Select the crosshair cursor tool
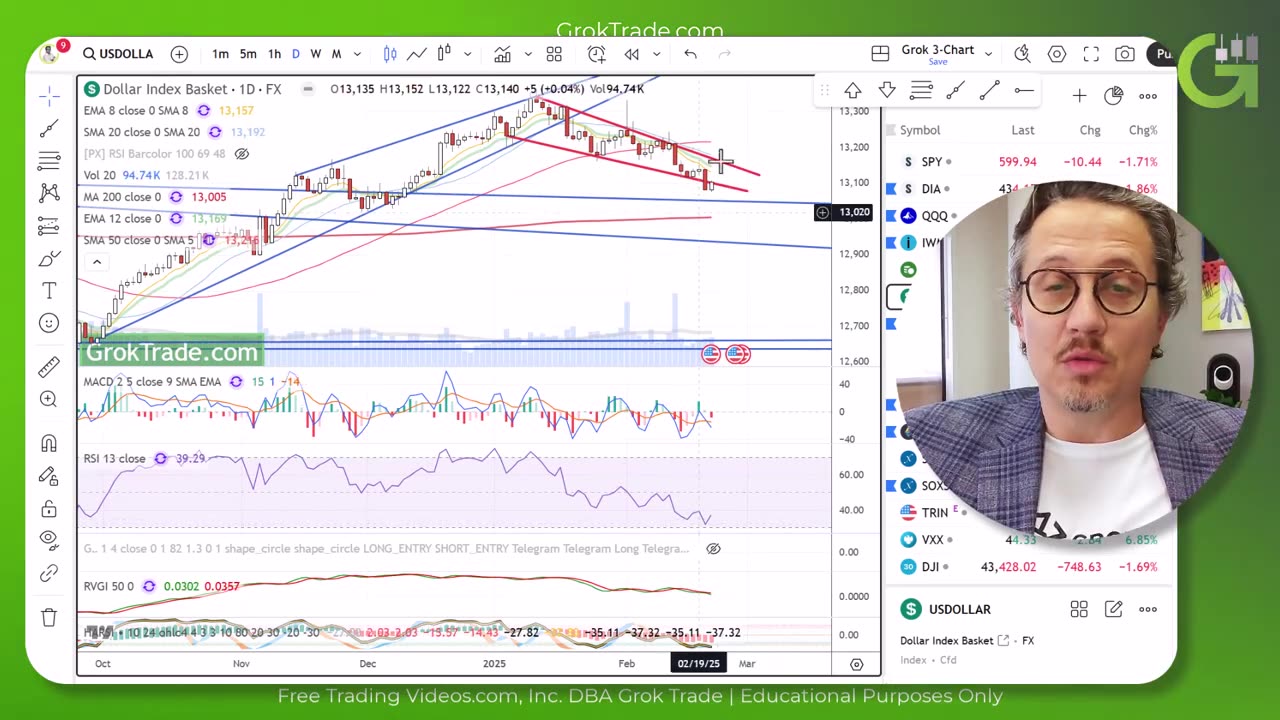The width and height of the screenshot is (1280, 720). [48, 96]
